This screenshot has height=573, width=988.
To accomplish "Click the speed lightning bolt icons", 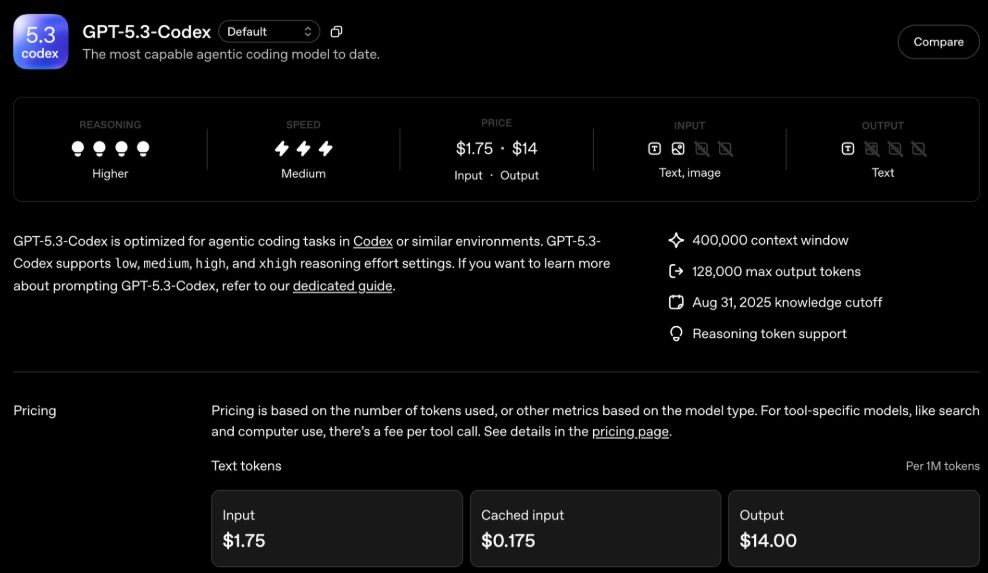I will click(x=303, y=149).
